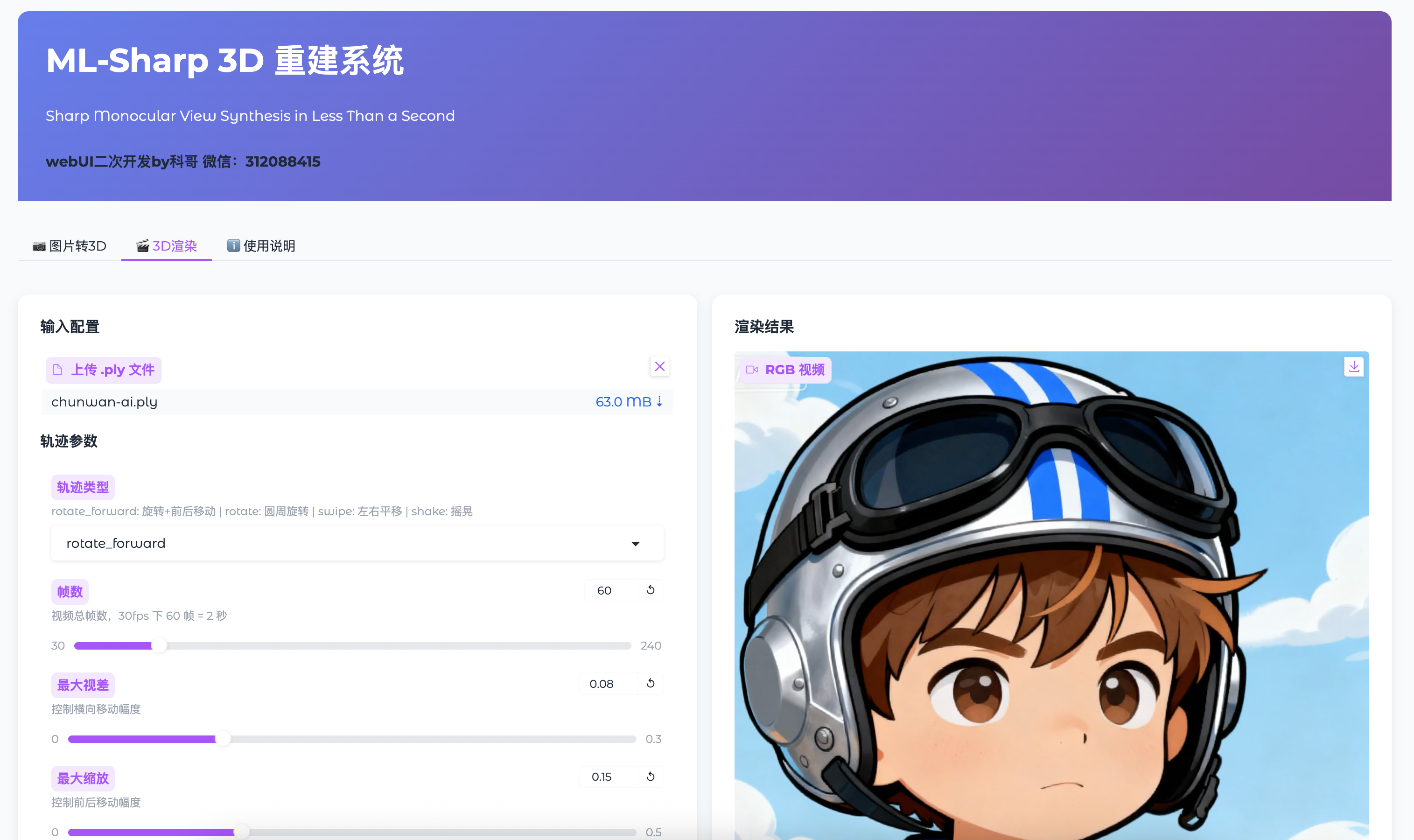Select the 3D渲染 tab

click(167, 246)
